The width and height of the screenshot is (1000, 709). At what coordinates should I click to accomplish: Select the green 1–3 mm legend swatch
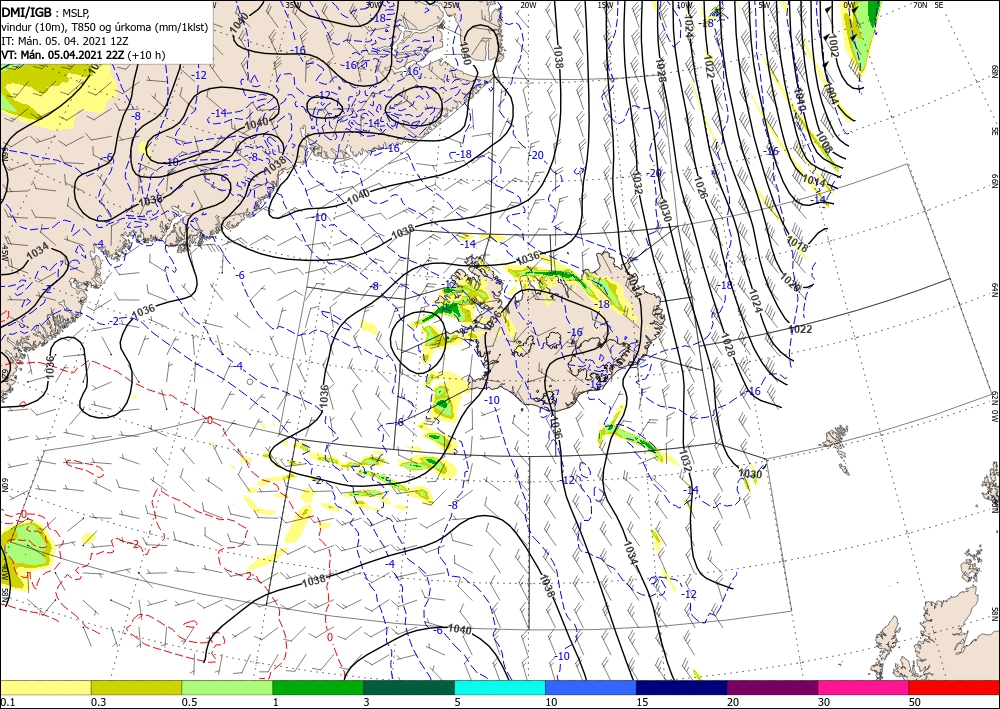click(318, 687)
